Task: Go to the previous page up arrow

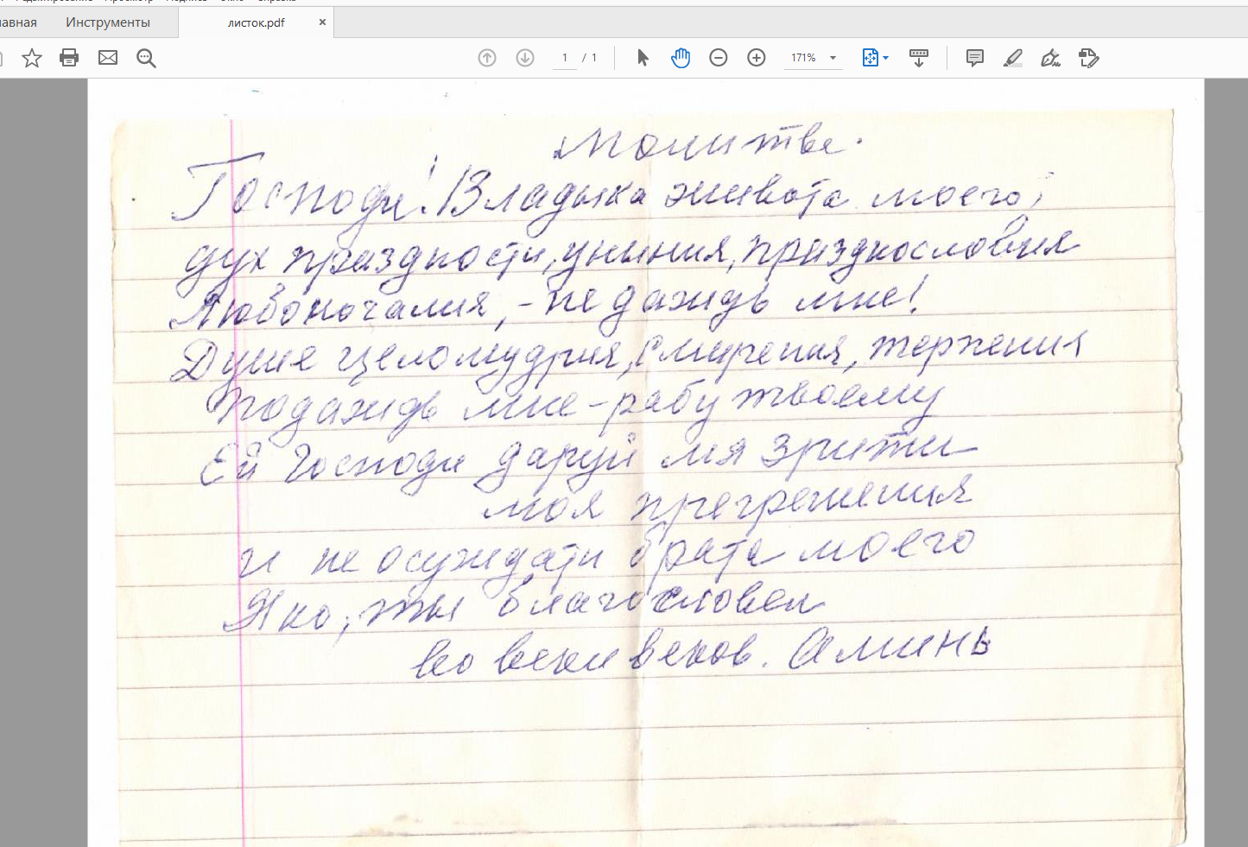Action: coord(487,58)
